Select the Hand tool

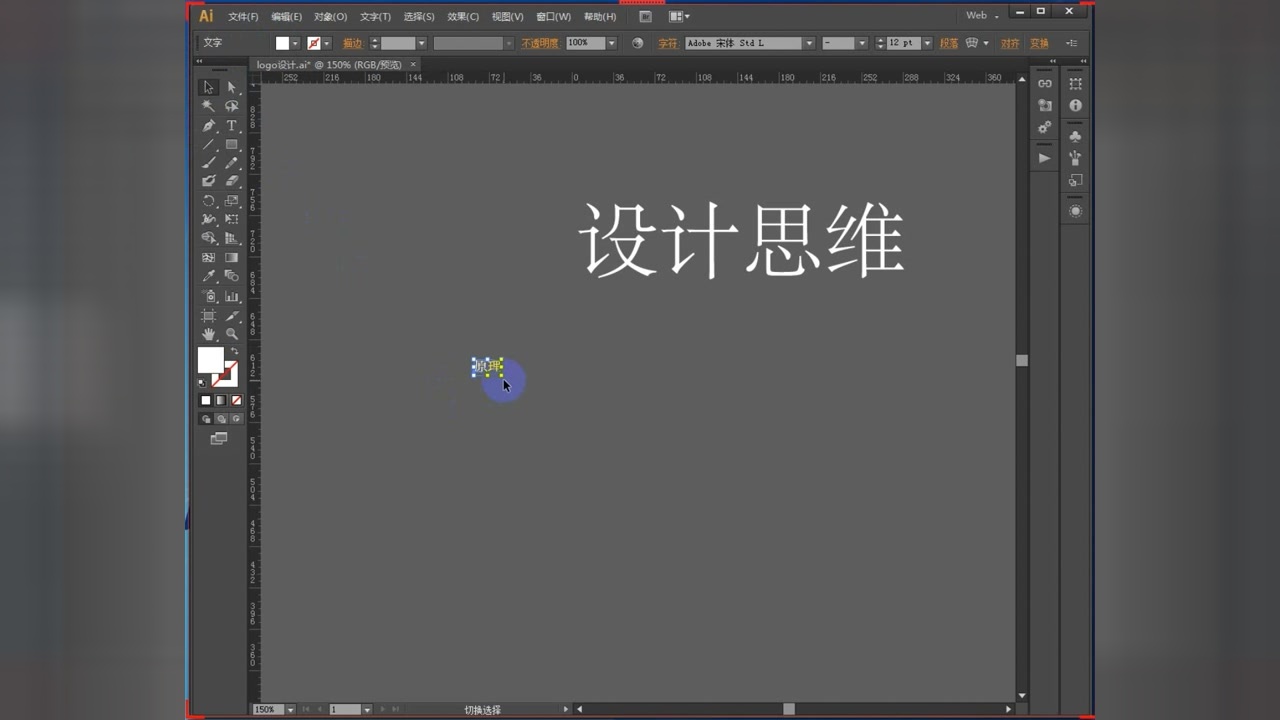pyautogui.click(x=209, y=334)
